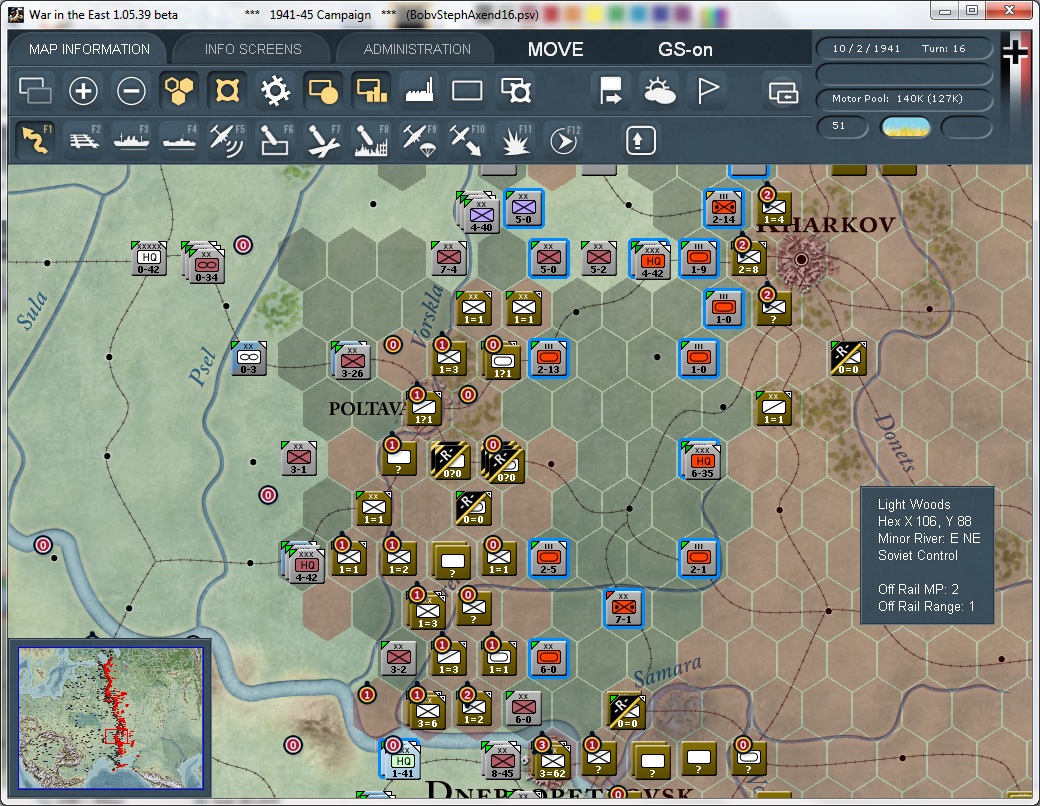Select the F2 rail movement mode
The width and height of the screenshot is (1040, 806).
pyautogui.click(x=84, y=139)
